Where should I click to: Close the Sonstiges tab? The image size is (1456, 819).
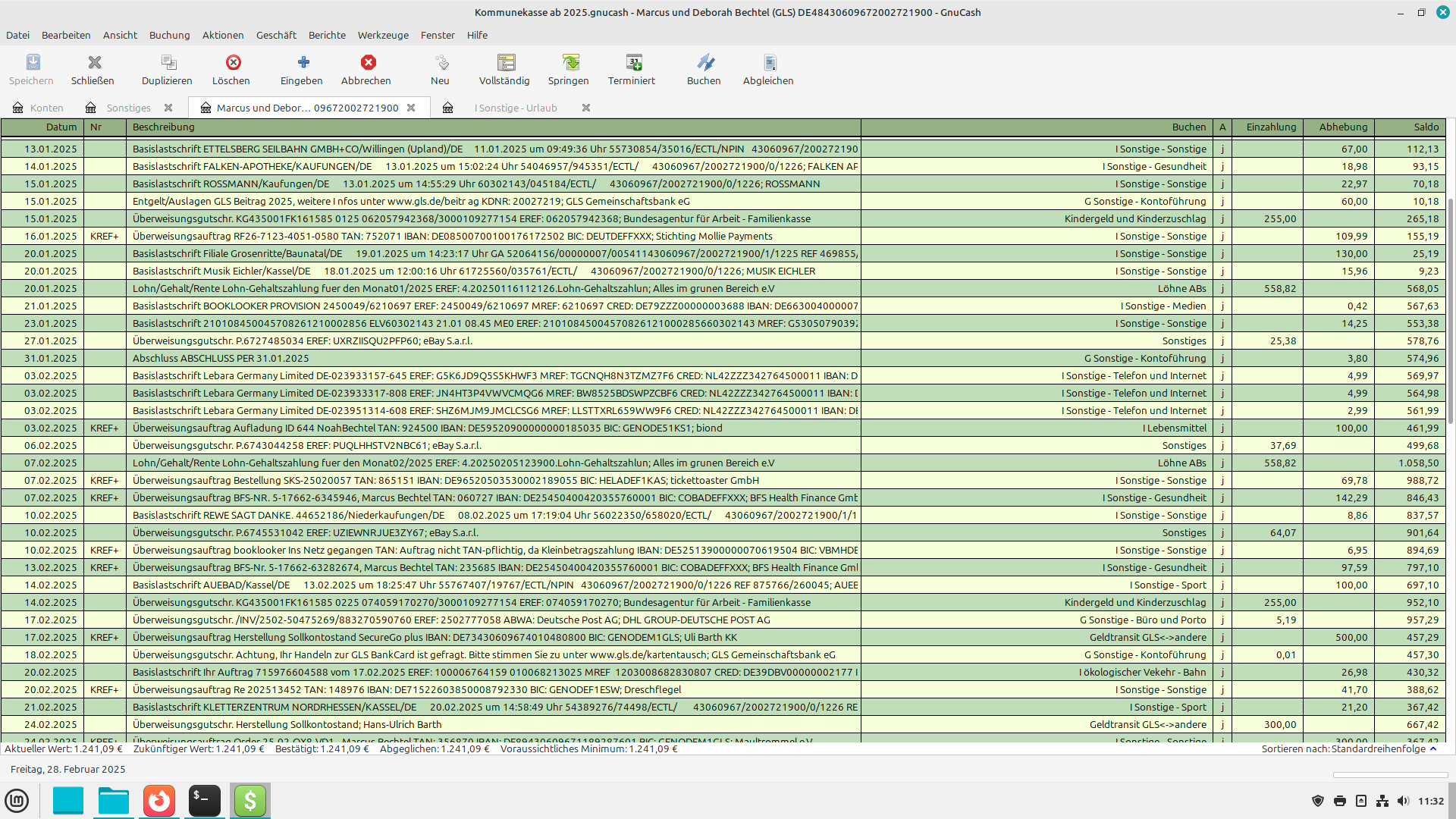(x=168, y=108)
